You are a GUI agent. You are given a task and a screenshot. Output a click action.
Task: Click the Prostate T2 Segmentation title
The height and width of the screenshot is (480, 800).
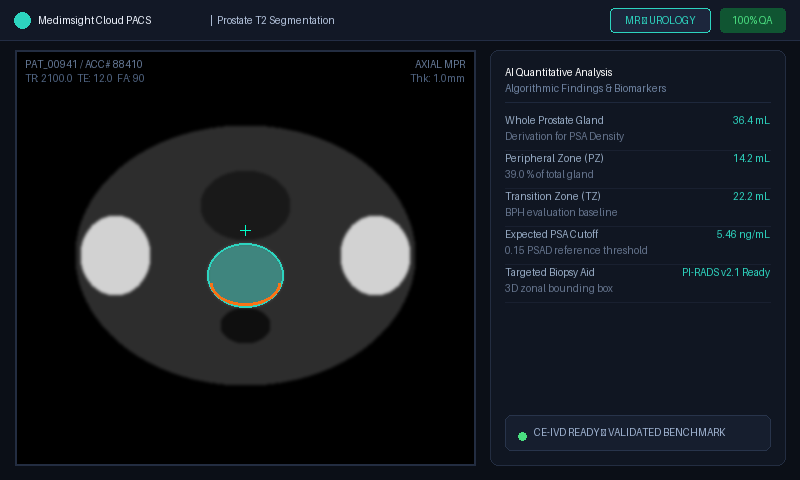coord(276,20)
